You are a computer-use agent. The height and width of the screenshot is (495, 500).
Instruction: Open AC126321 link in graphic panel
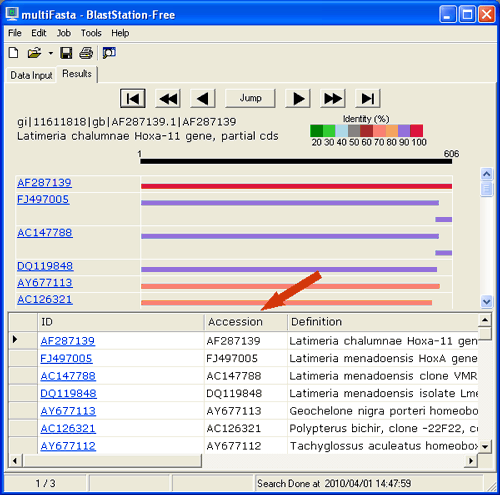pyautogui.click(x=45, y=299)
